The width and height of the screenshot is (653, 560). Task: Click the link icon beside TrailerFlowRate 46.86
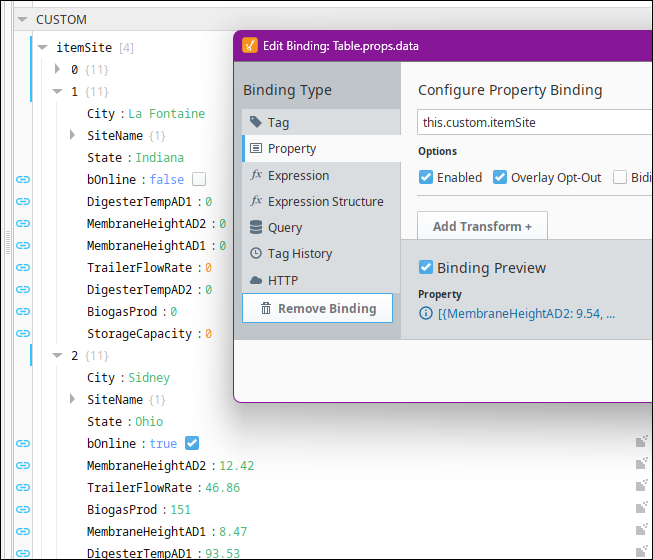pyautogui.click(x=23, y=488)
